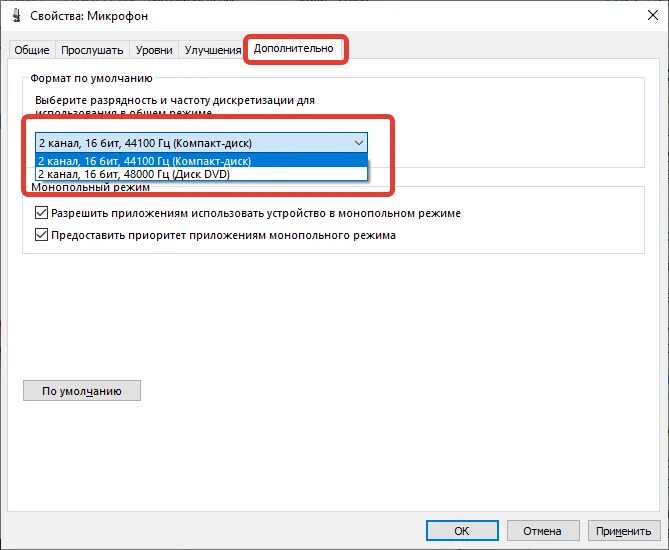This screenshot has width=669, height=550.
Task: Click the Формат по умолчанию group label
Action: click(91, 78)
